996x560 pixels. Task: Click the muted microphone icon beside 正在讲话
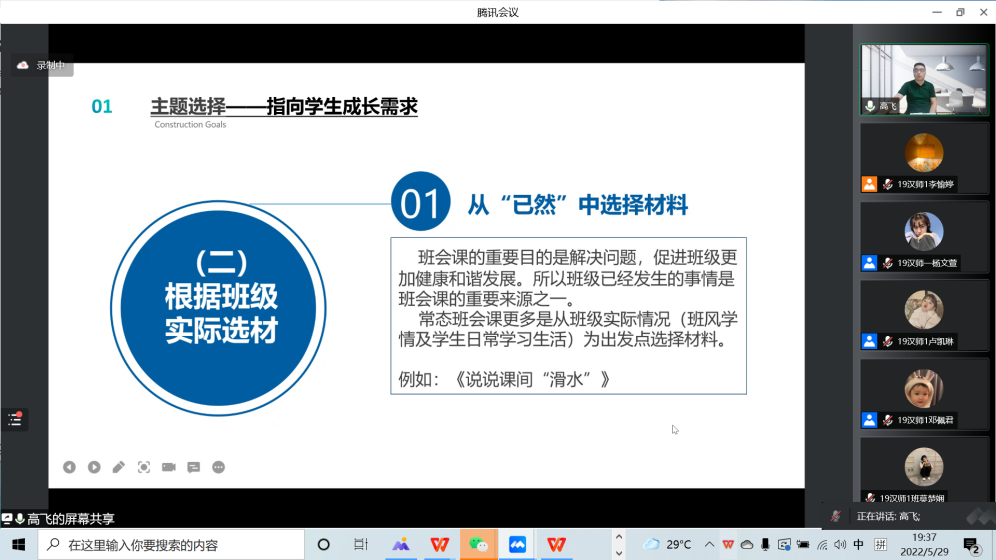[x=836, y=516]
